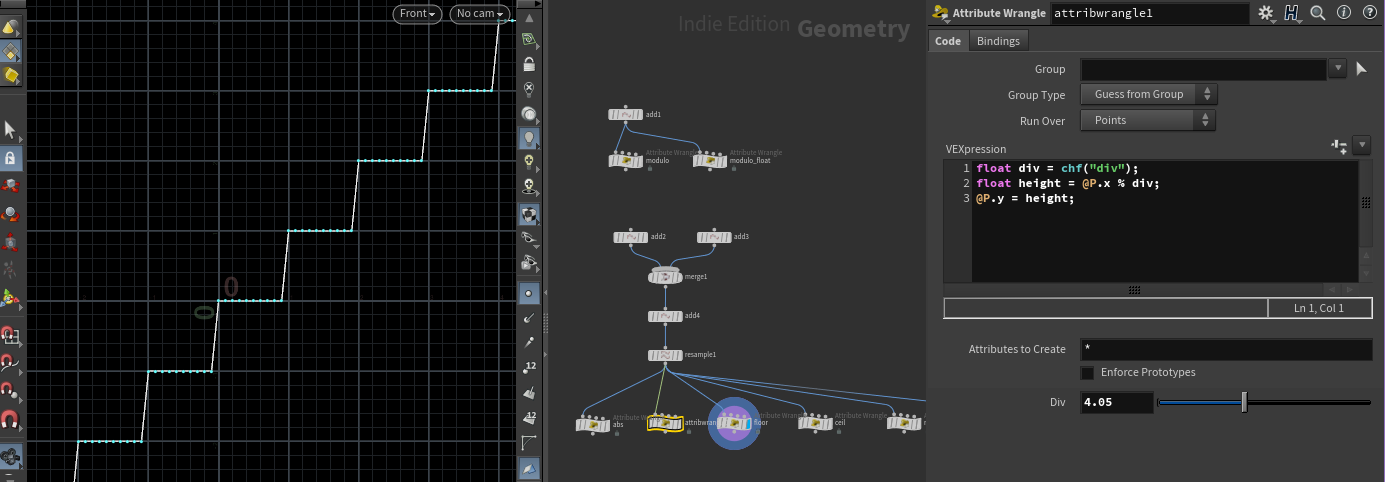The width and height of the screenshot is (1385, 482).
Task: Click inside the VEXpression code editor
Action: click(x=1165, y=221)
